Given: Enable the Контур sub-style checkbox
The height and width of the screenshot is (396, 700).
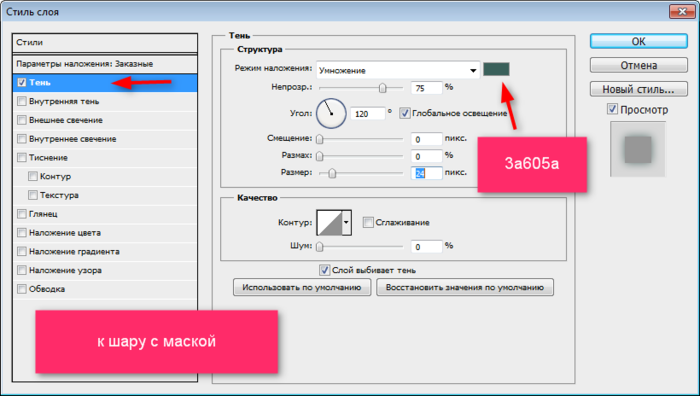Looking at the screenshot, I should [x=33, y=176].
